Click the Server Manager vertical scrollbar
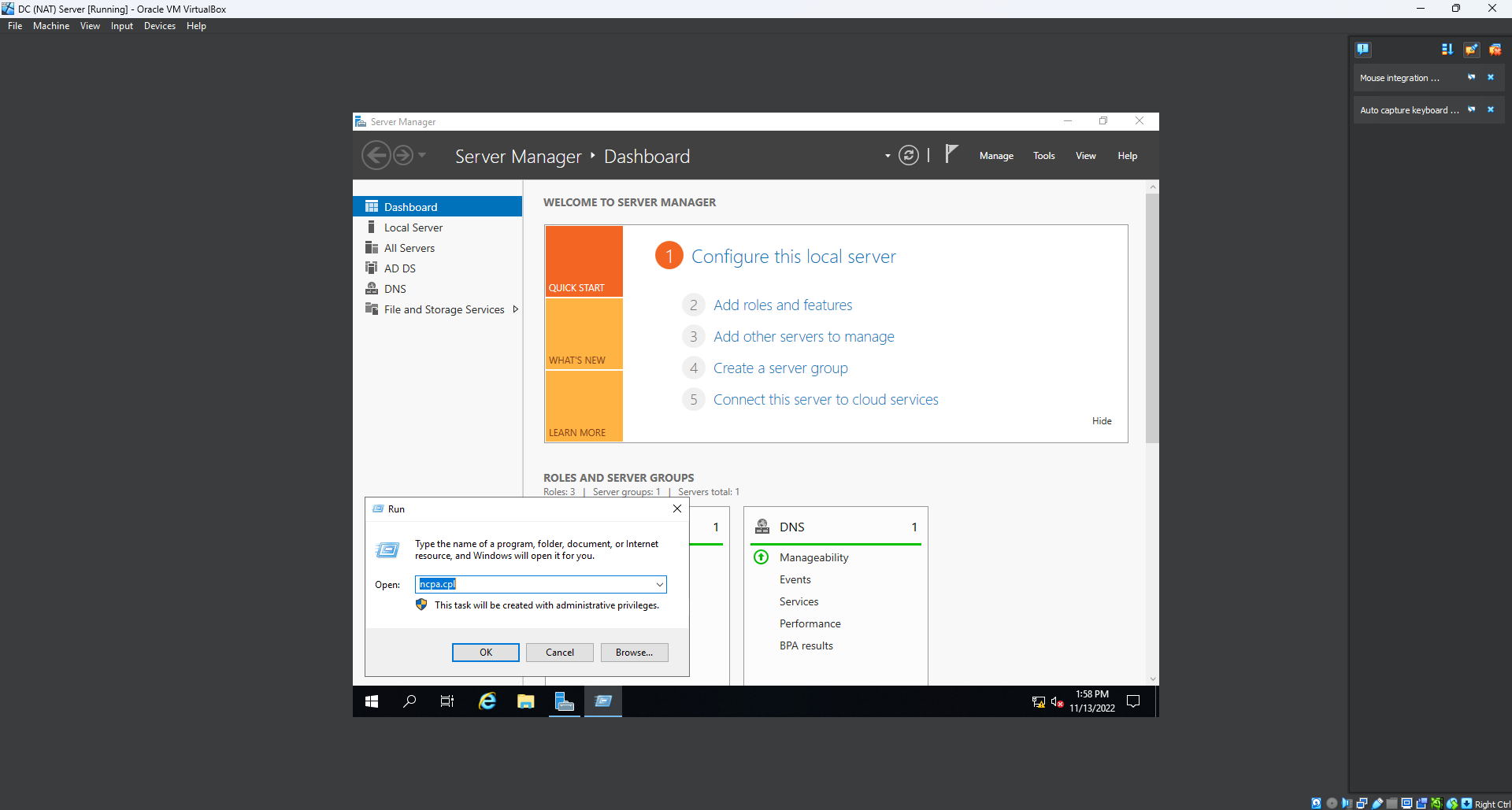This screenshot has height=810, width=1512. click(x=1152, y=318)
